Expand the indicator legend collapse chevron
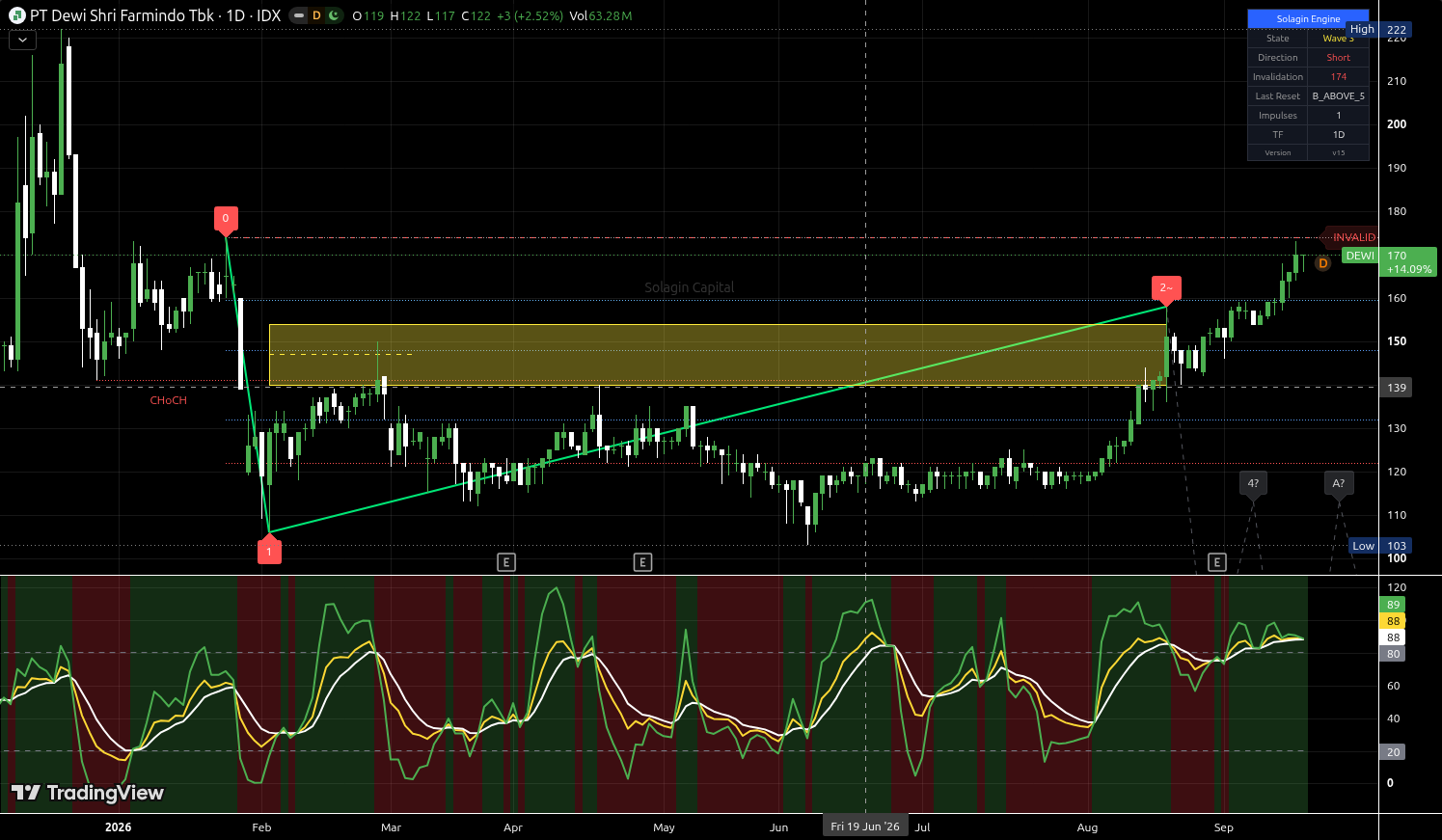 pos(22,41)
